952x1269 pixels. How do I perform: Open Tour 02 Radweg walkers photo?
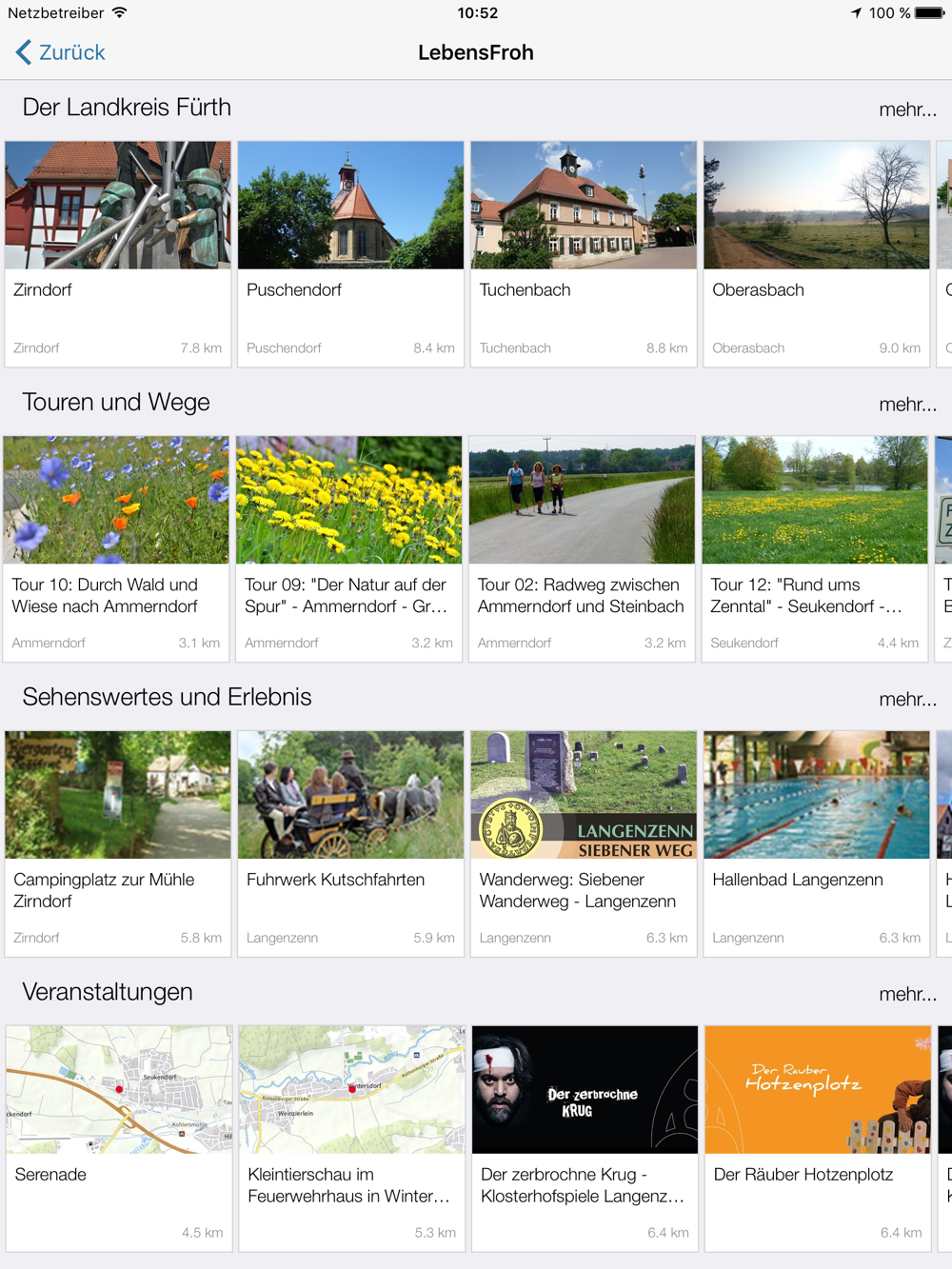[x=582, y=500]
